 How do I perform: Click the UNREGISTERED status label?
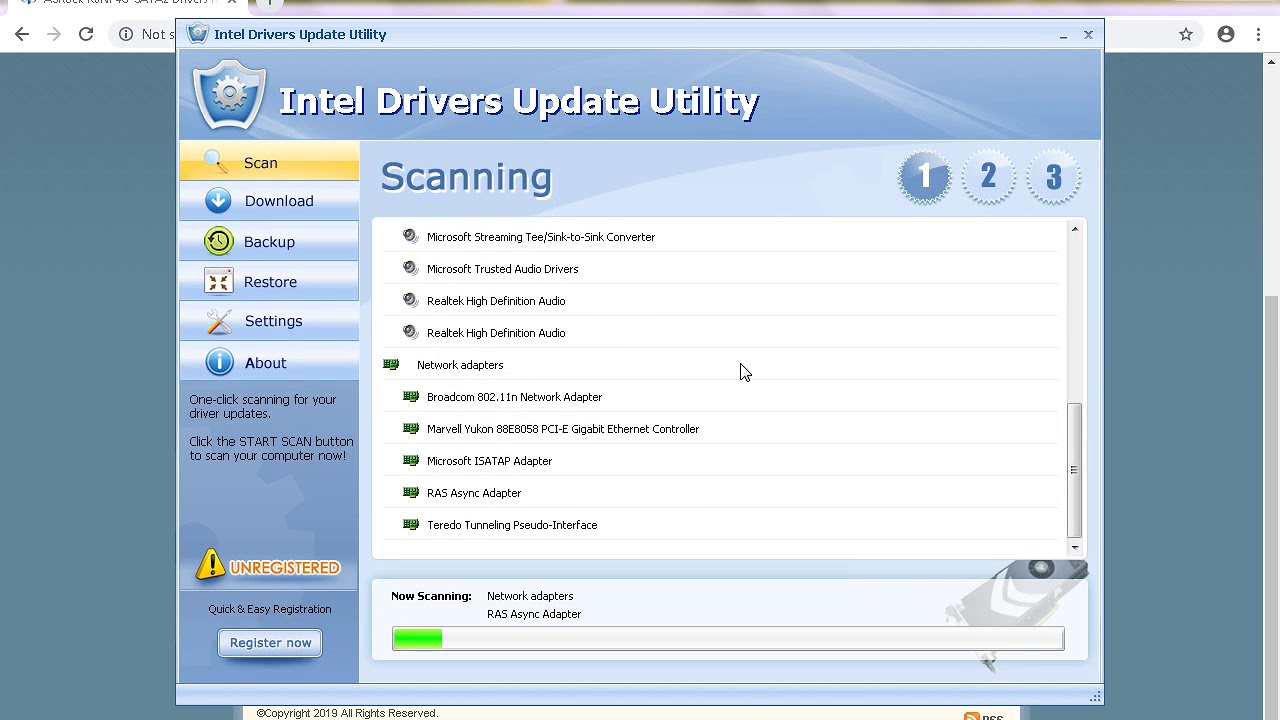(285, 568)
